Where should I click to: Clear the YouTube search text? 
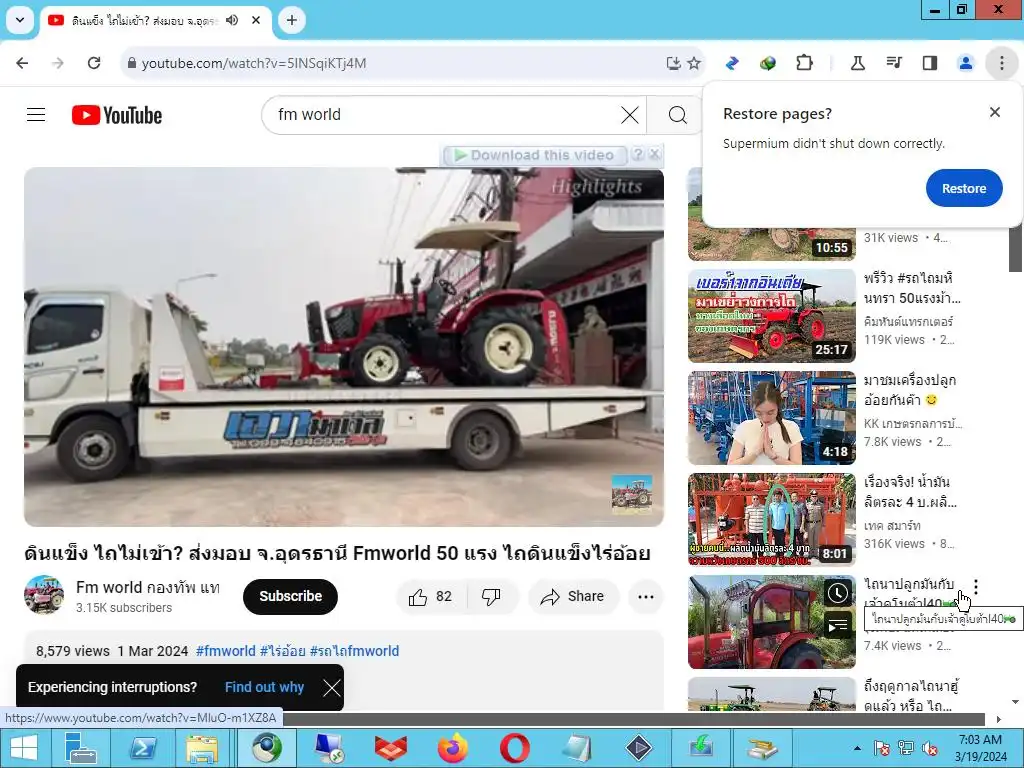click(x=630, y=115)
